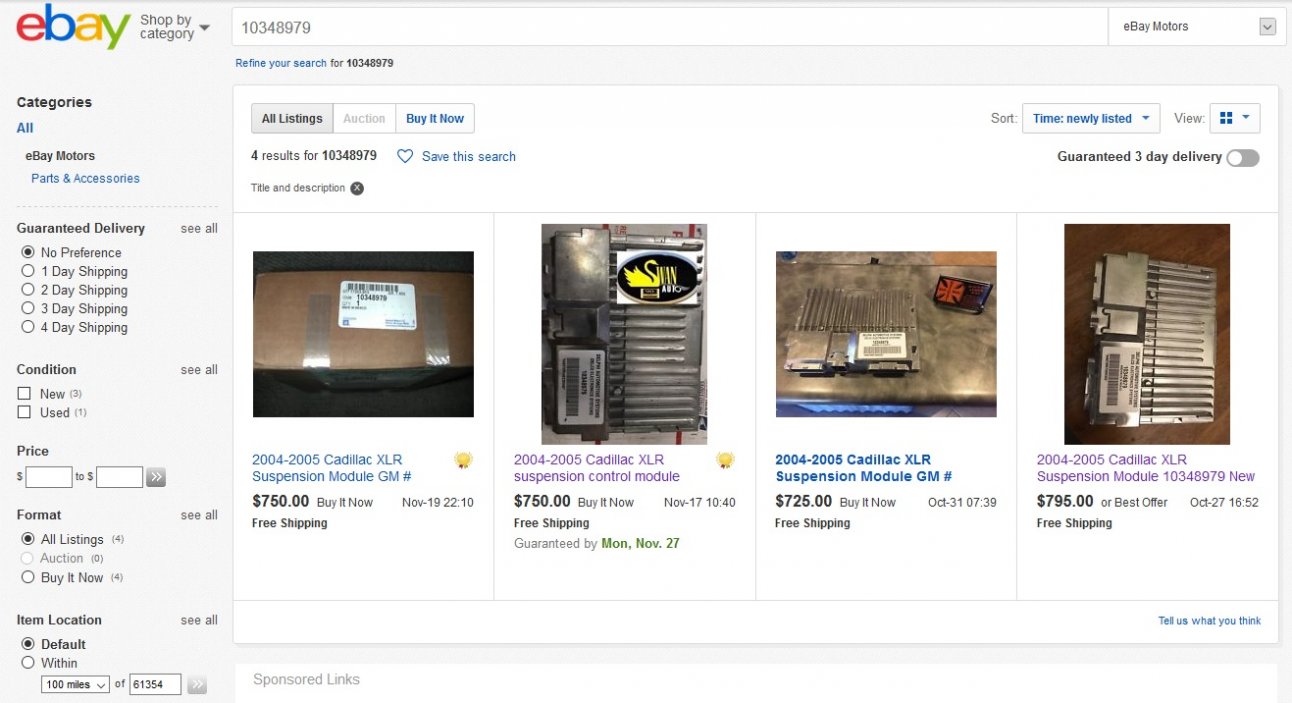Click the top rated badge on Nov-17 listing
The image size is (1292, 703).
point(725,461)
